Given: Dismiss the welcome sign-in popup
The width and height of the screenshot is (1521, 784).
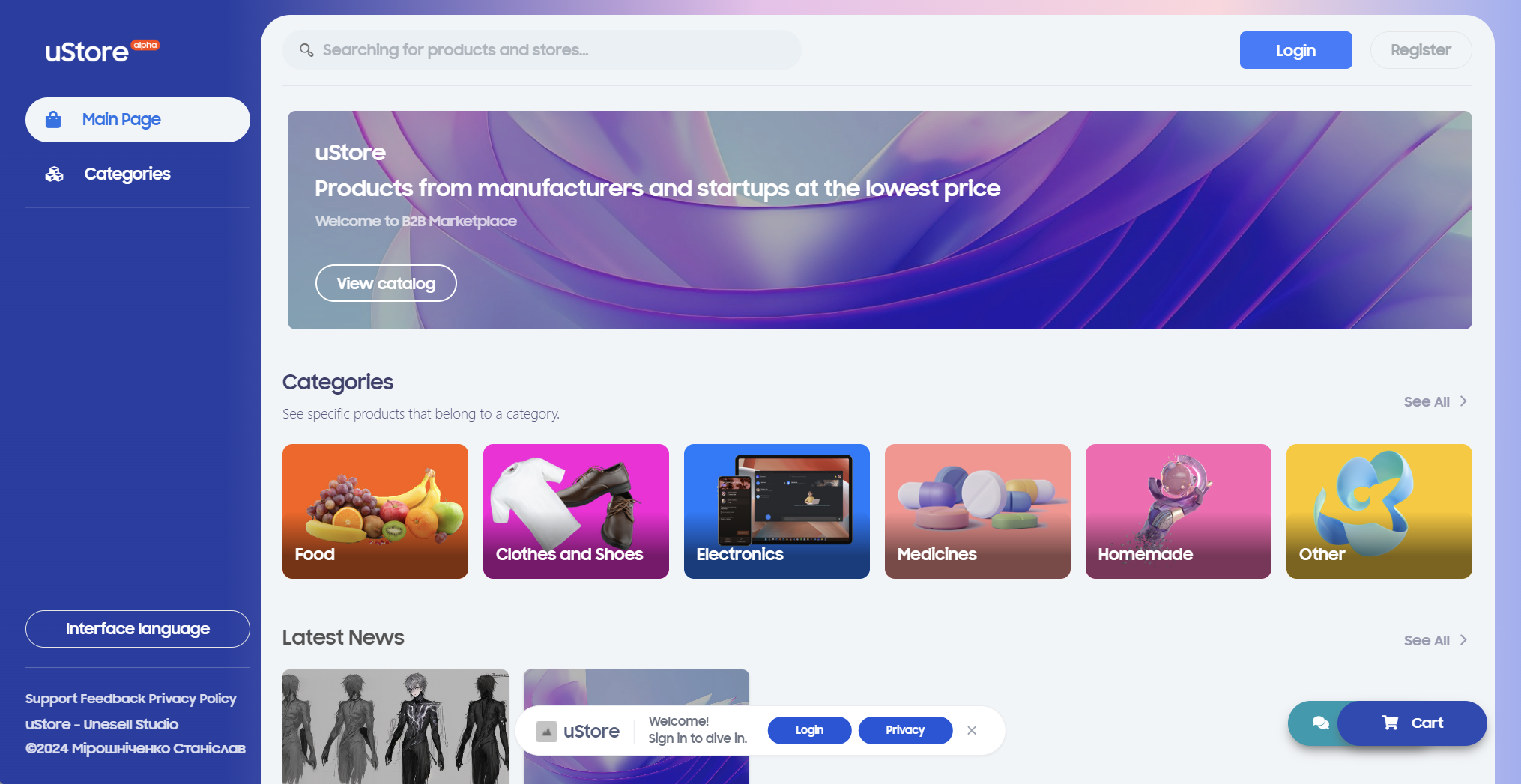Looking at the screenshot, I should click(x=972, y=730).
